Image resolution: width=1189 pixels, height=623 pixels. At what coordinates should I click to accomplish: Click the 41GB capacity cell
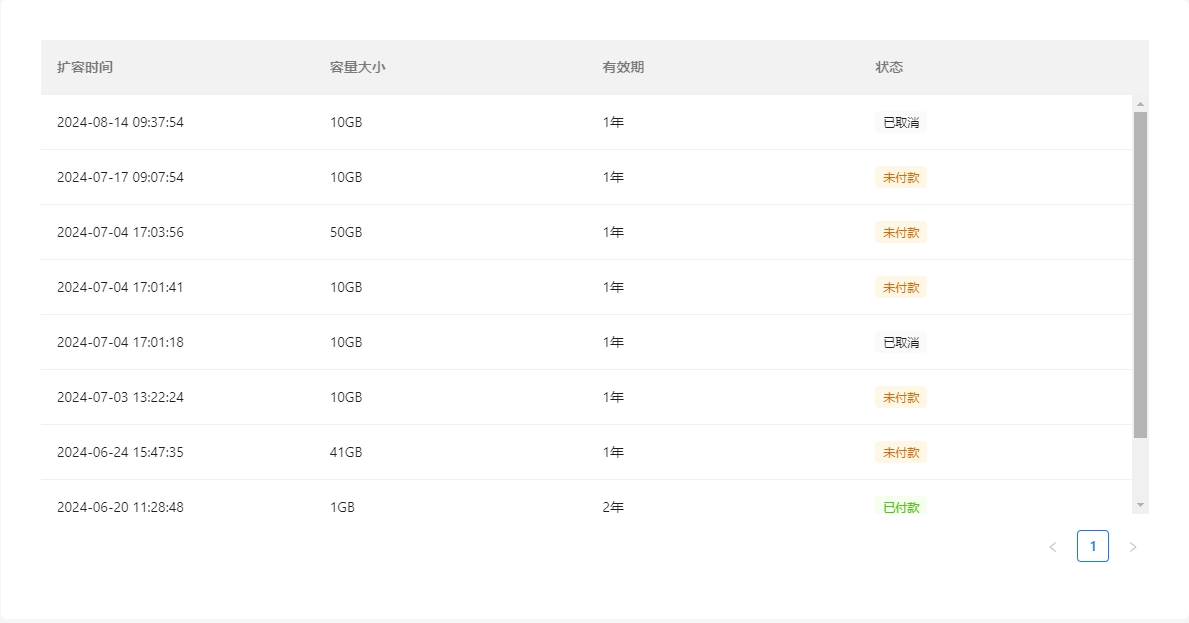point(346,452)
